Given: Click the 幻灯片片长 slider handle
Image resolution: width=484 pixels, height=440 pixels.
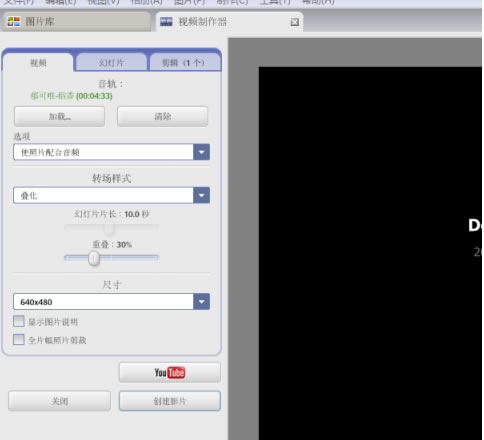Looking at the screenshot, I should tap(109, 228).
